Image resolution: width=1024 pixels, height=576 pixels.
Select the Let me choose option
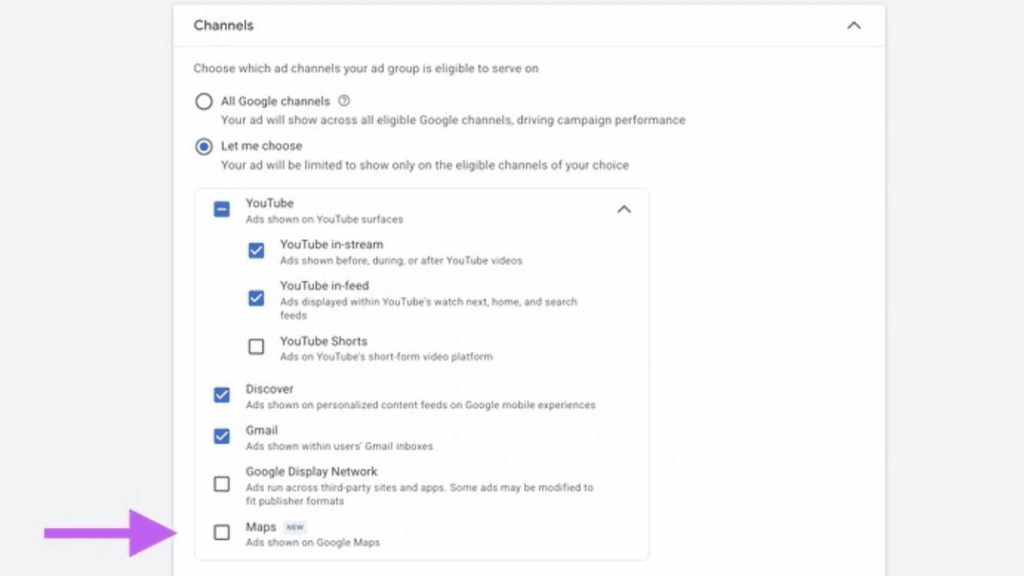203,145
